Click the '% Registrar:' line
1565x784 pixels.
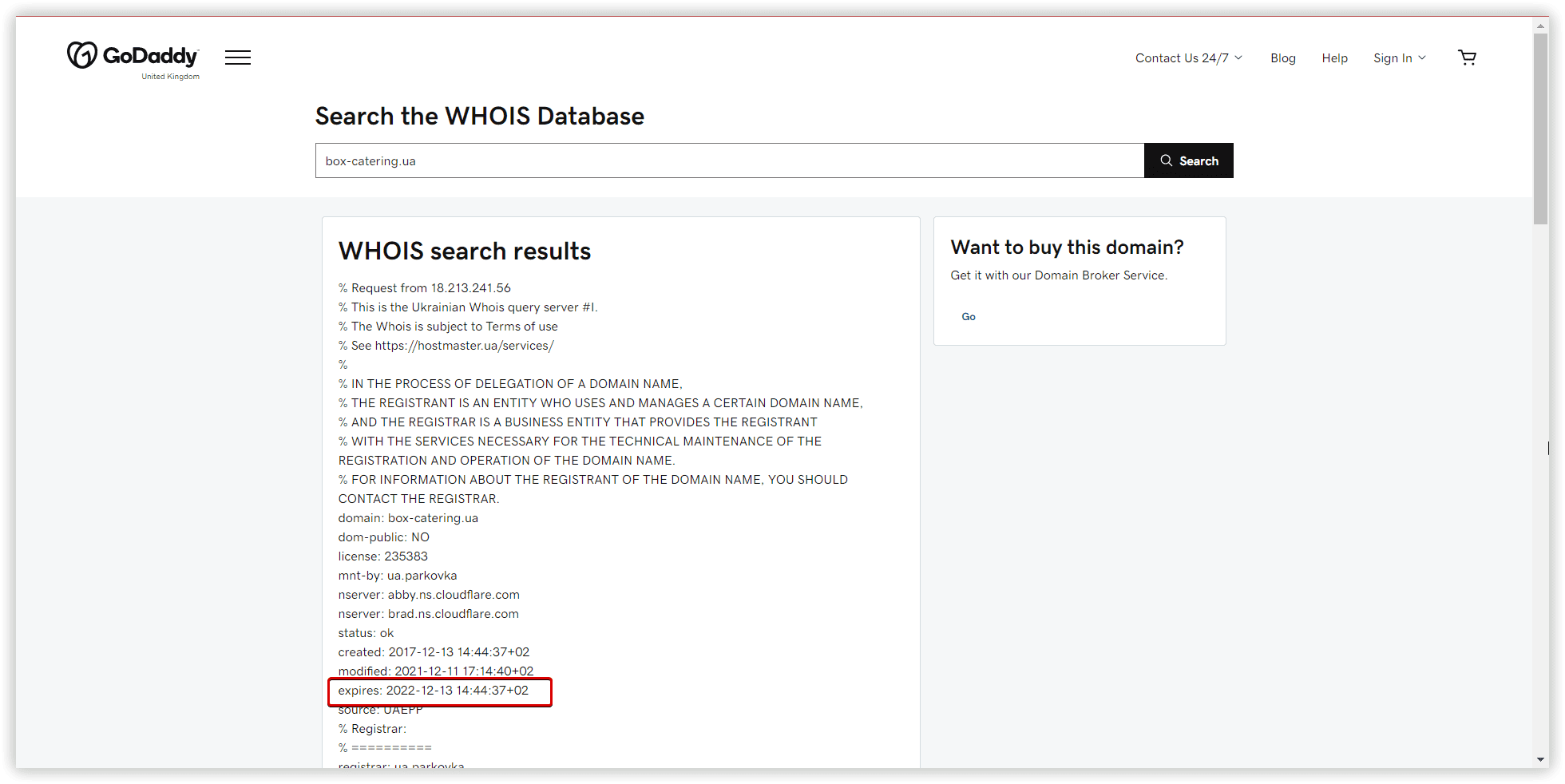click(x=372, y=729)
